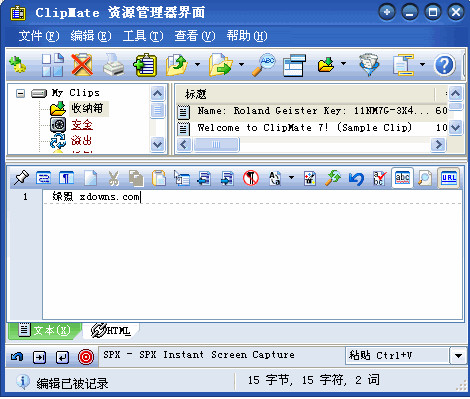470x399 pixels.
Task: Click the Aa change case icon
Action: (x=275, y=178)
